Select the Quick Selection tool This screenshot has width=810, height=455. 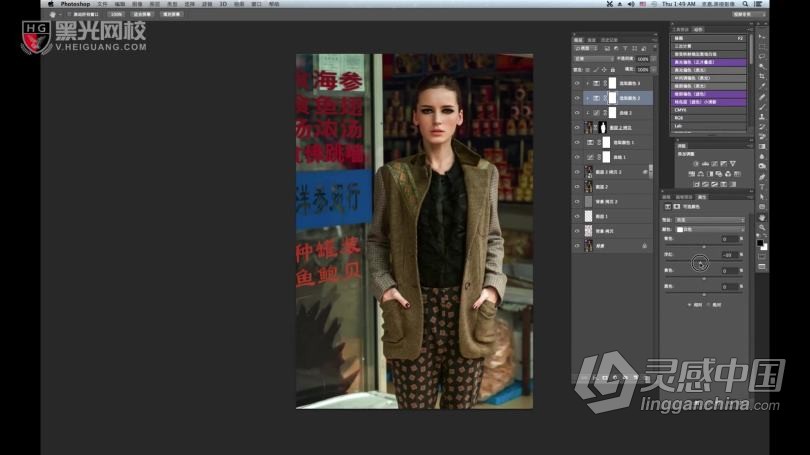[762, 67]
